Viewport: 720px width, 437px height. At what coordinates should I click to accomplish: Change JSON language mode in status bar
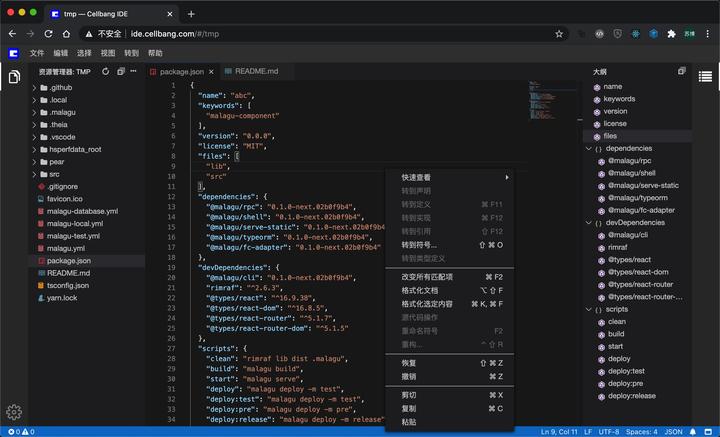click(673, 431)
